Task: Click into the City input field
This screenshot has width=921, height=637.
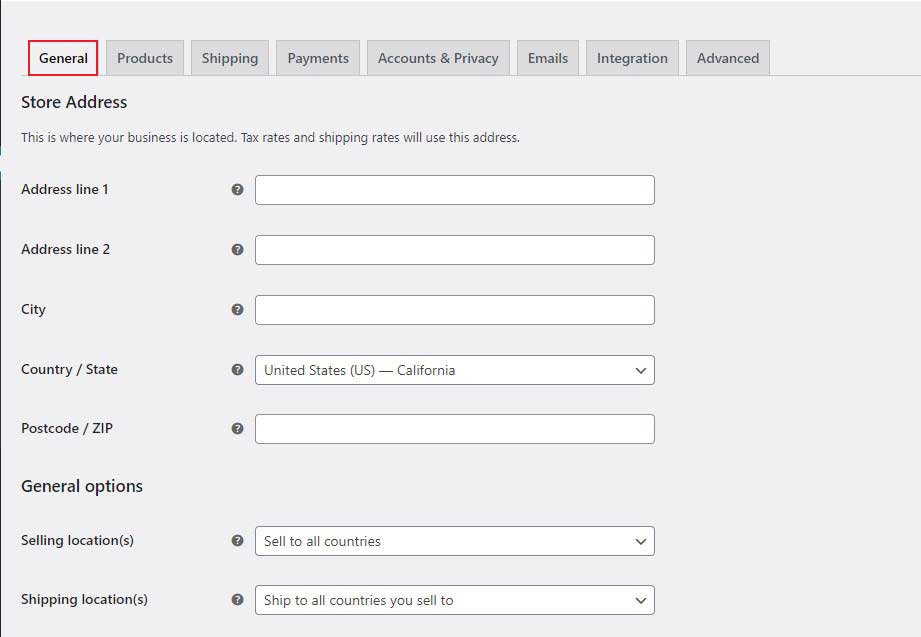Action: pos(455,310)
